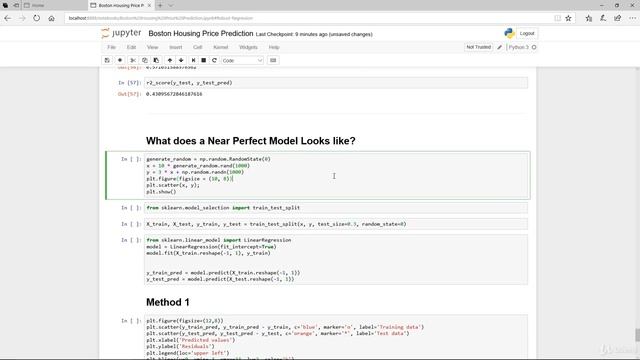640x360 pixels.
Task: Click the pencil edit-mode indicator icon
Action: point(500,47)
